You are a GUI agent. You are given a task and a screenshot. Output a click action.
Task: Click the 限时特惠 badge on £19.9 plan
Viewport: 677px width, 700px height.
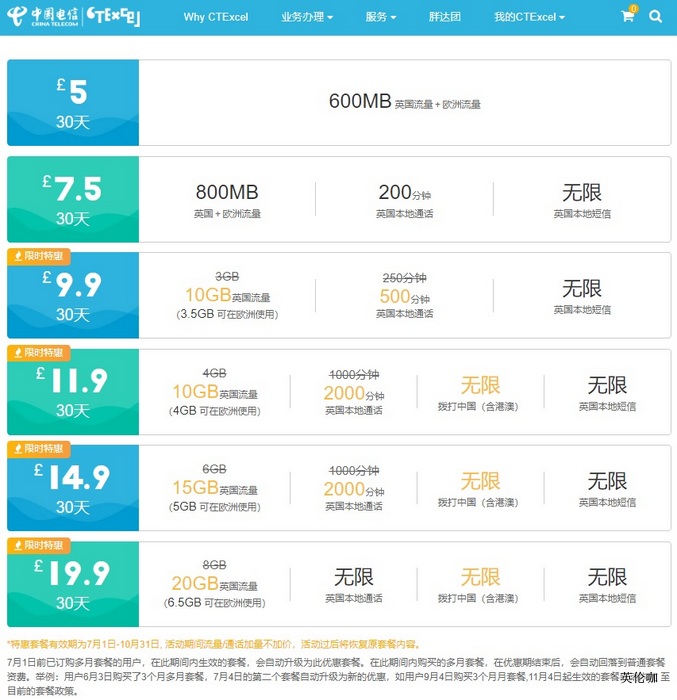click(36, 545)
